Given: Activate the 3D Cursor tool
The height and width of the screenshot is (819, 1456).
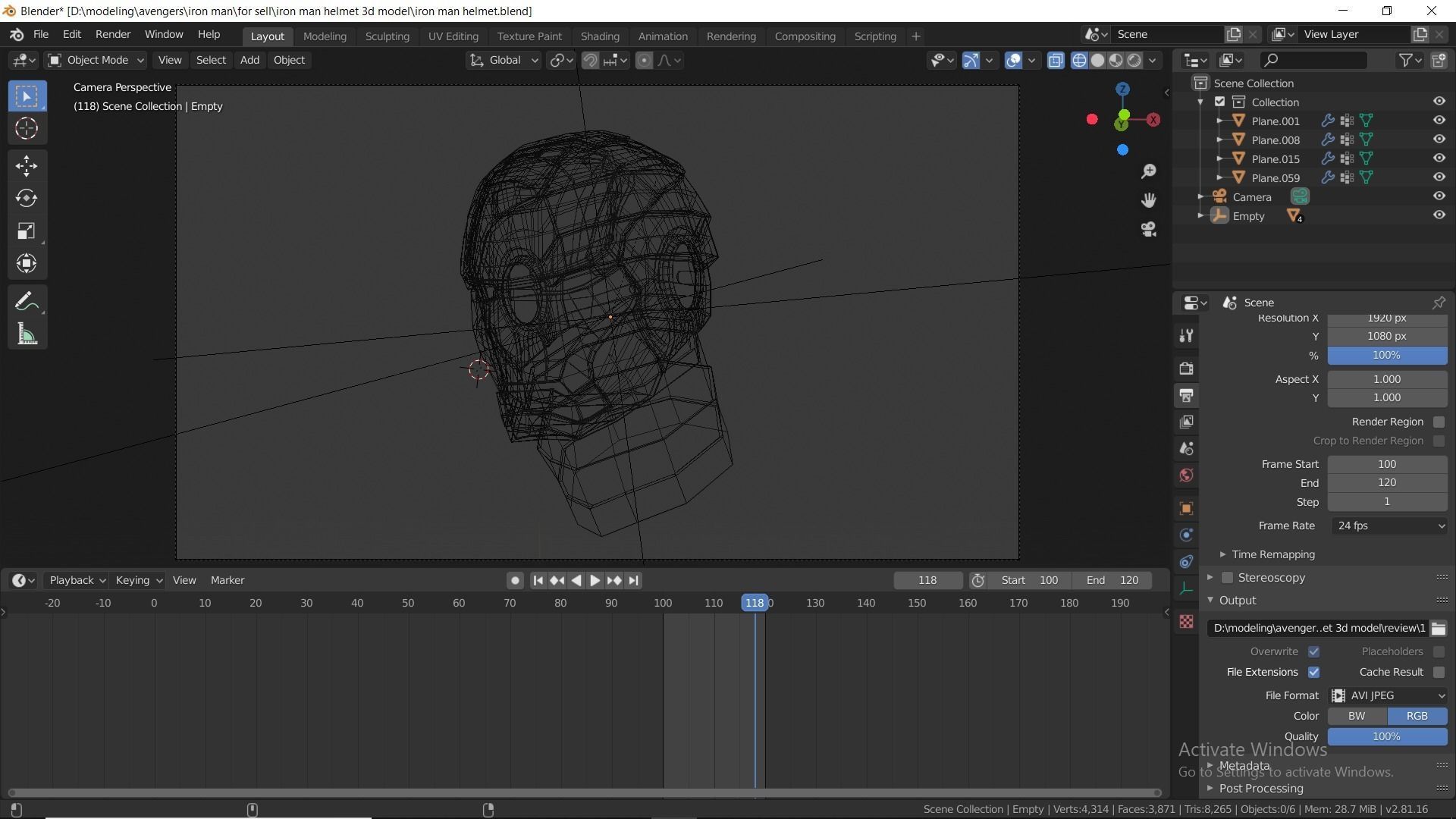Looking at the screenshot, I should point(27,128).
